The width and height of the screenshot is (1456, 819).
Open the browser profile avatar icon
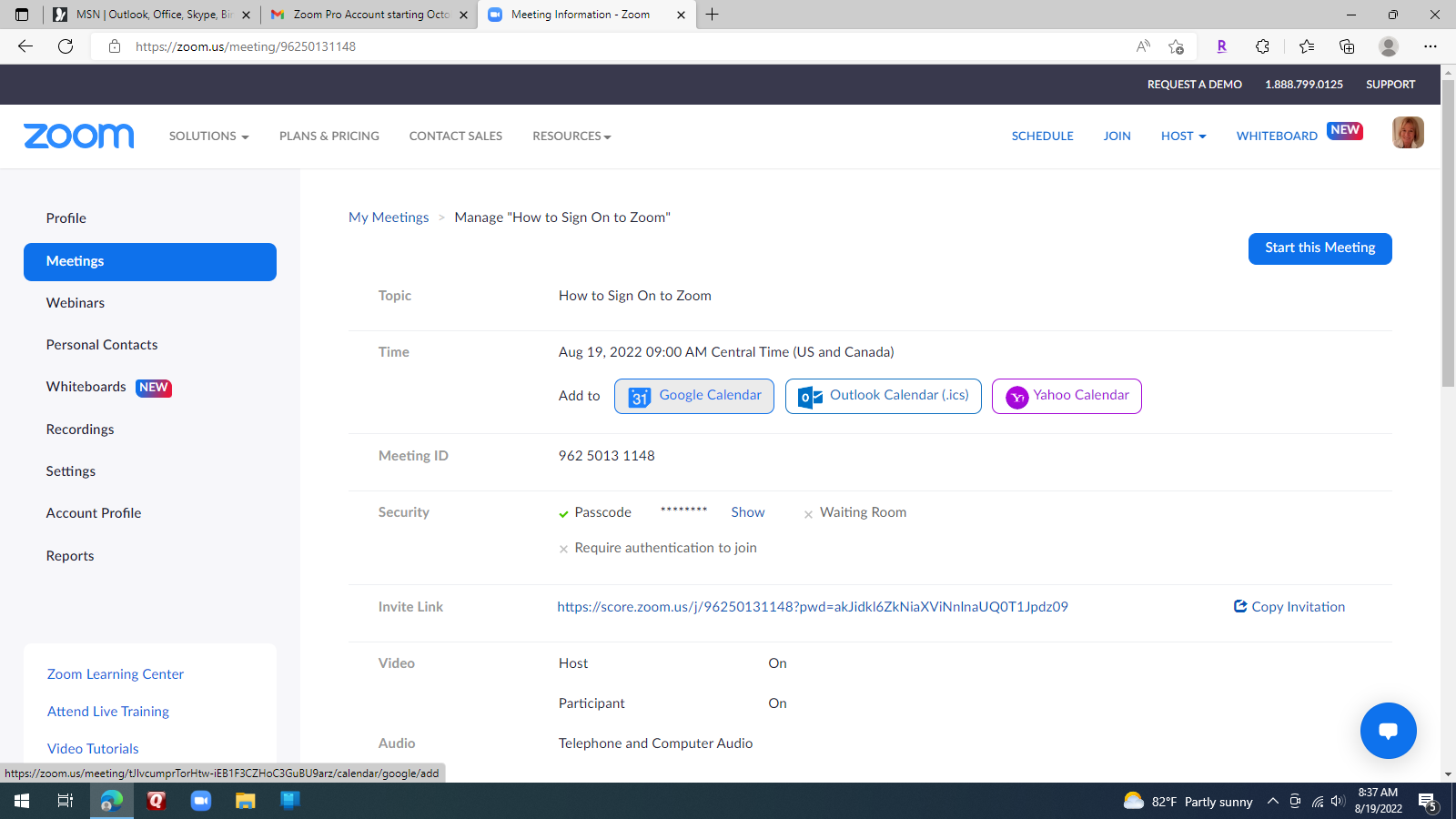[1389, 46]
